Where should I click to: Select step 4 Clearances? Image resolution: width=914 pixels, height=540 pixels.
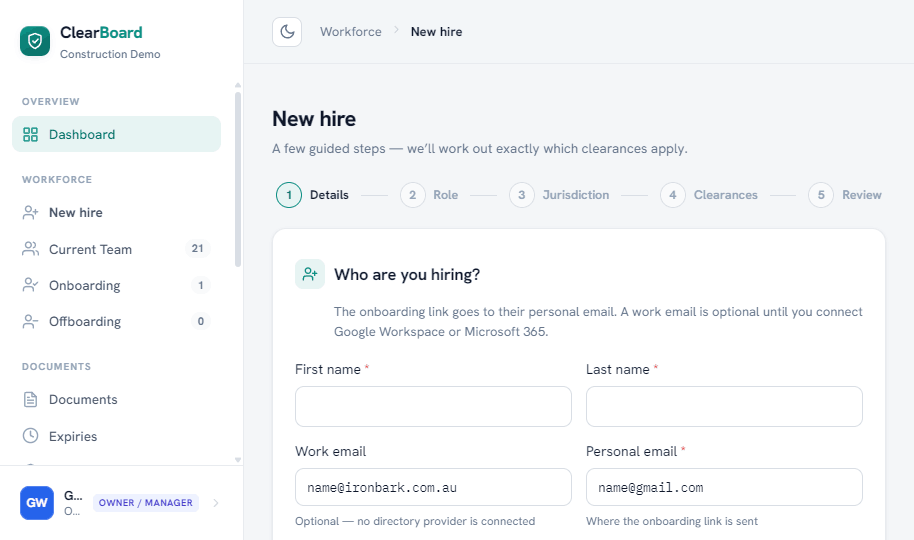[x=709, y=195]
